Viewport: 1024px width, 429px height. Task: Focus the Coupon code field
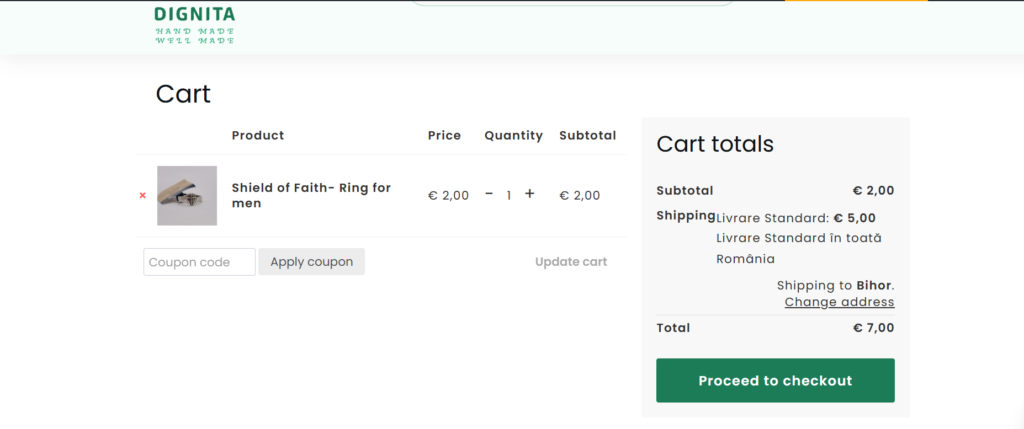(199, 262)
